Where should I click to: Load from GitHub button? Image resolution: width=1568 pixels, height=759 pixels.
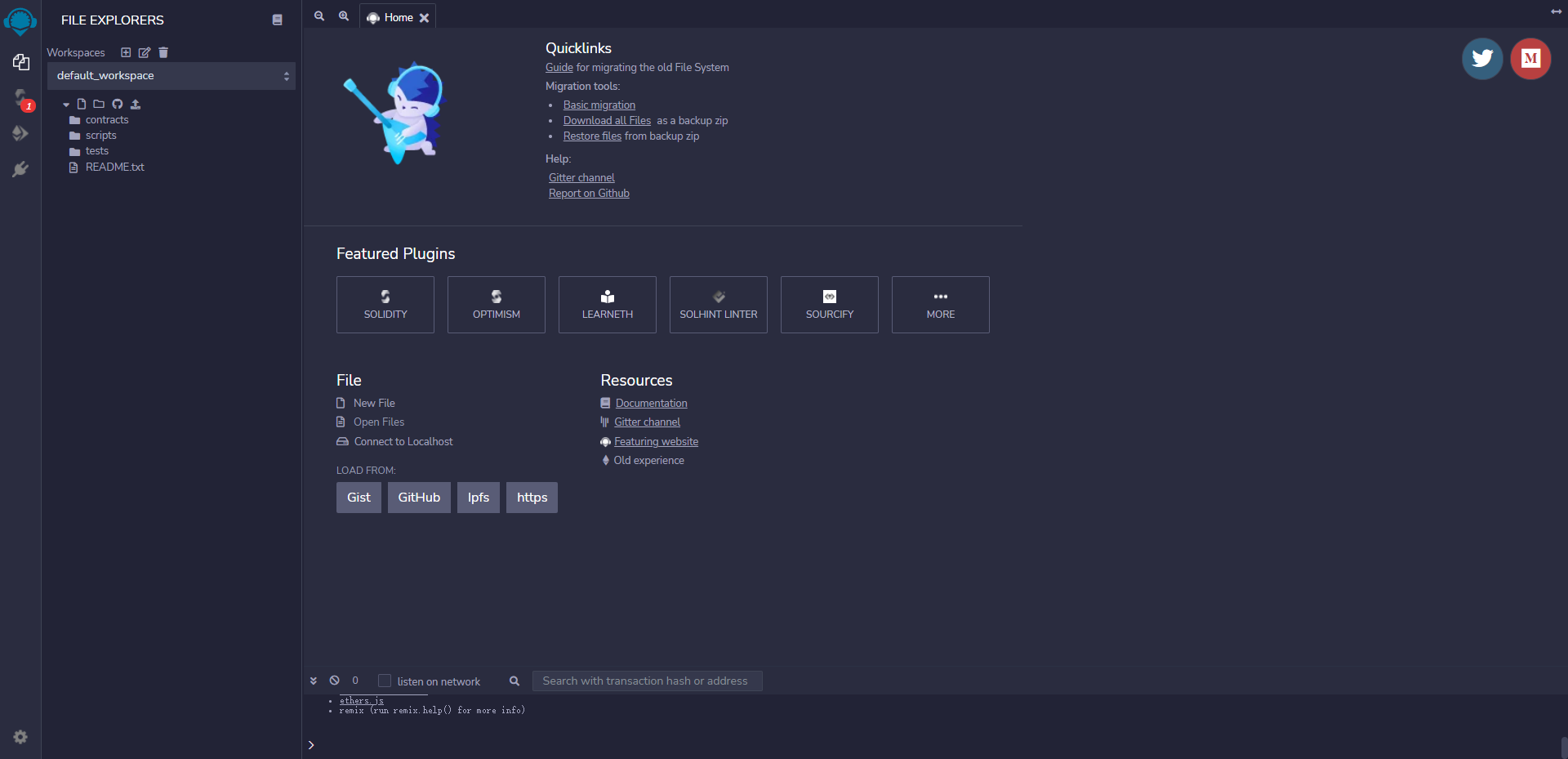coord(419,498)
